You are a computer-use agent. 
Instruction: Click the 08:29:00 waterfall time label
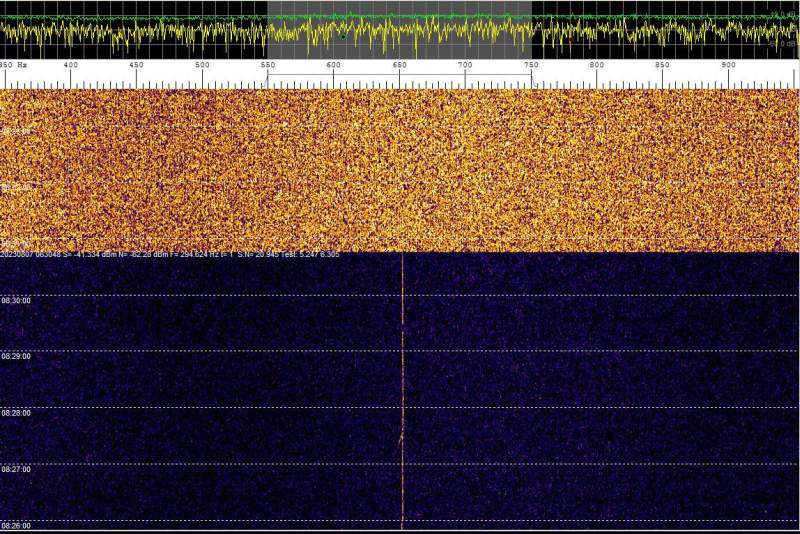click(x=17, y=356)
